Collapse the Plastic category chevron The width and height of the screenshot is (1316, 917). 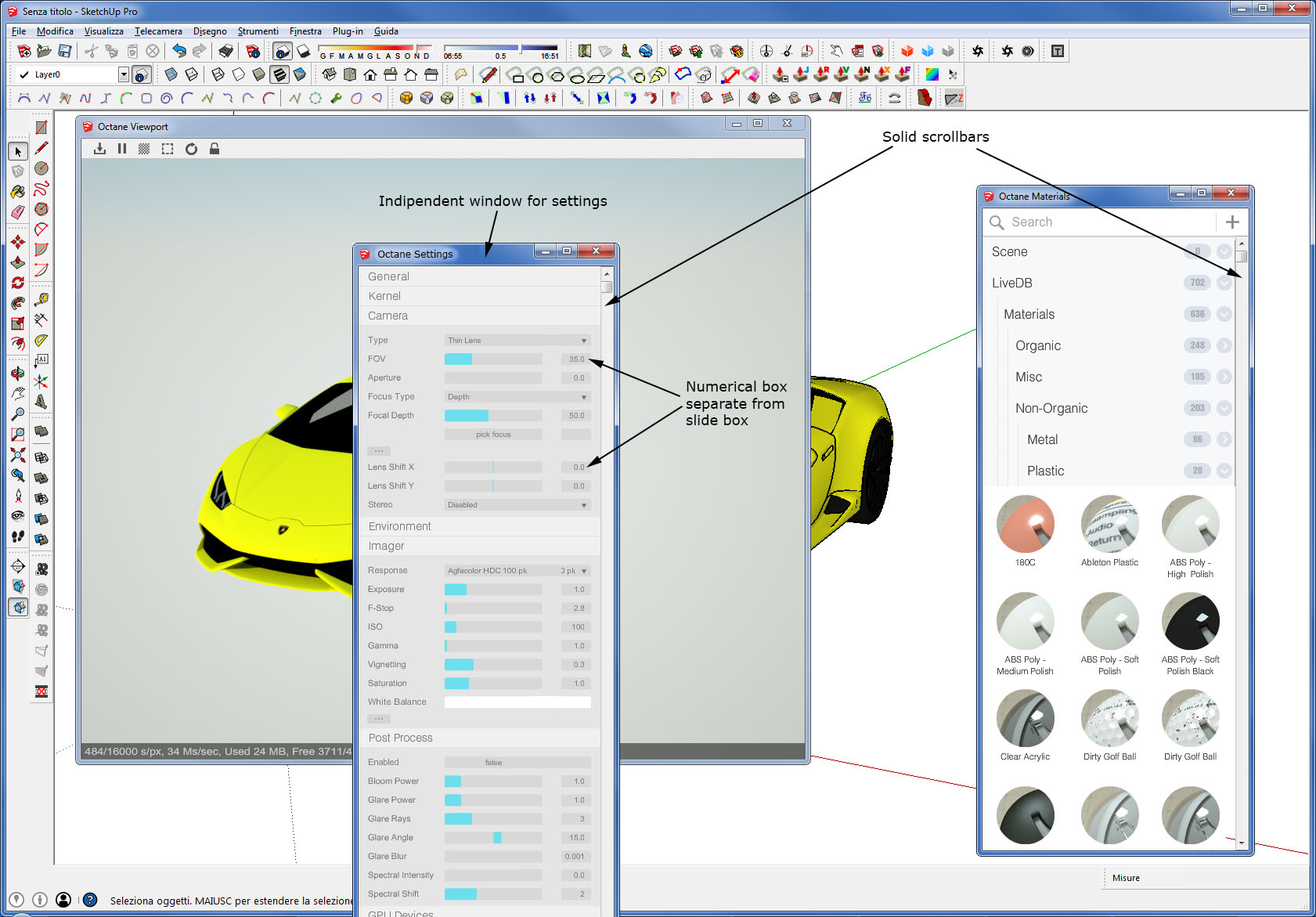pos(1224,471)
